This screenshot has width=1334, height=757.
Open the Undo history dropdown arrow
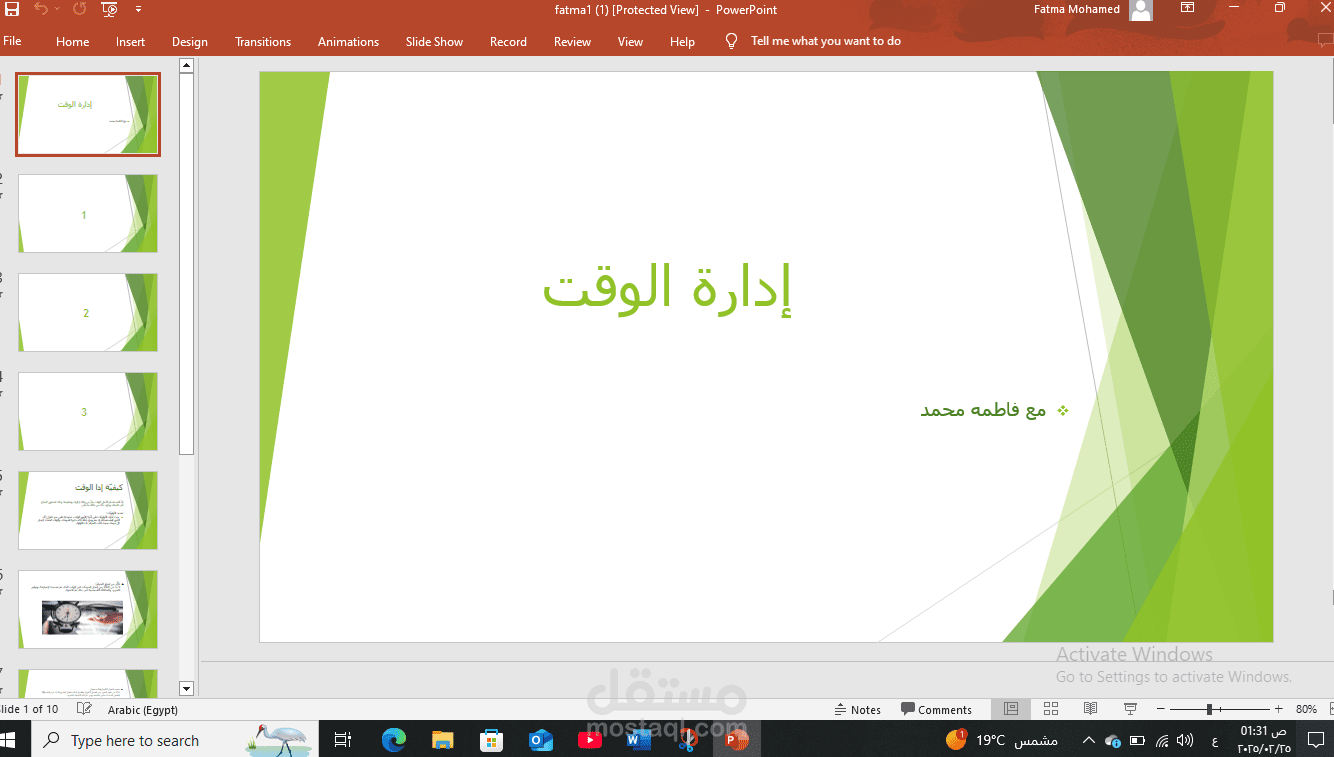[x=58, y=9]
